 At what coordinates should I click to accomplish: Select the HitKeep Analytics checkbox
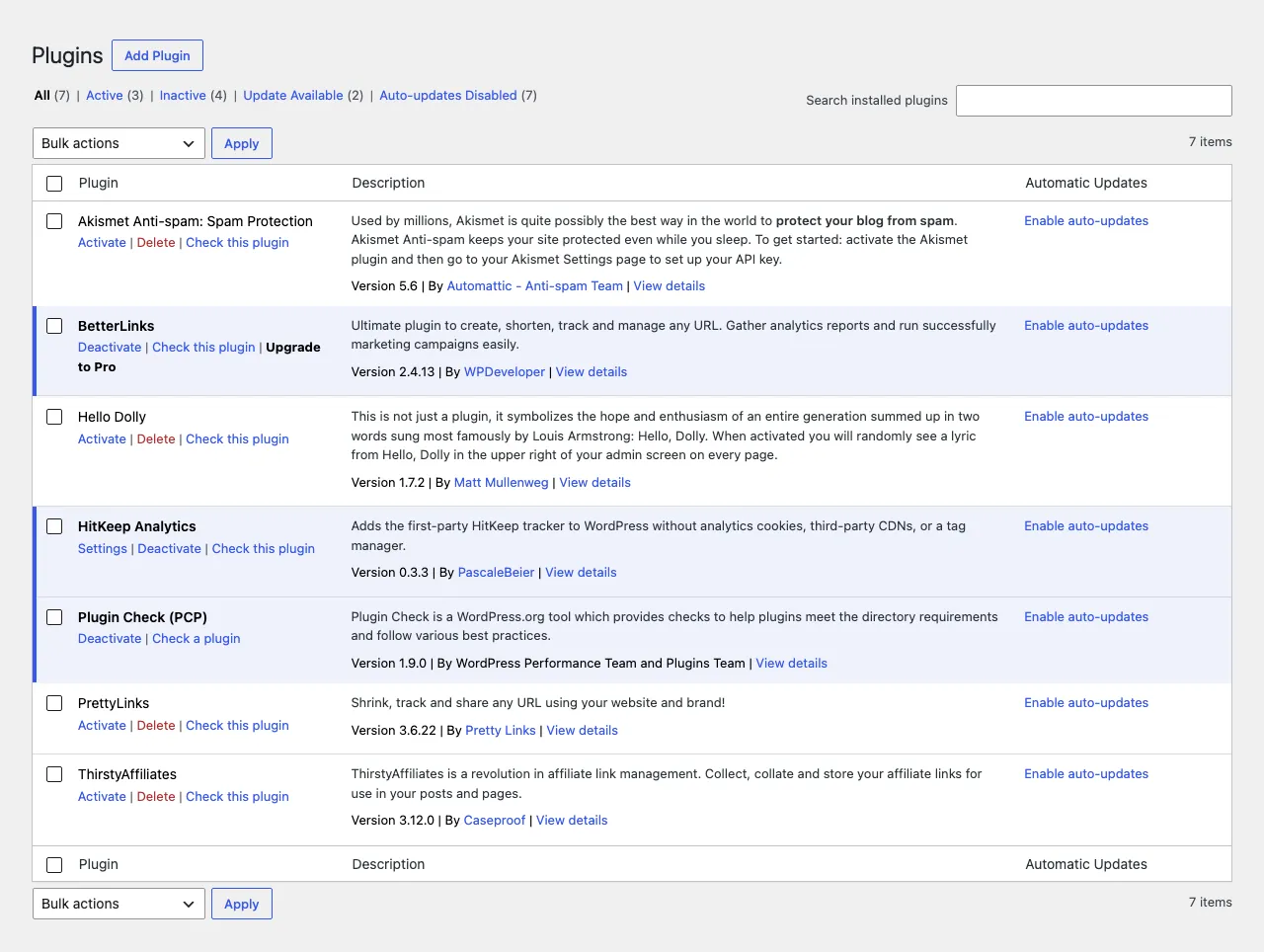pyautogui.click(x=54, y=526)
